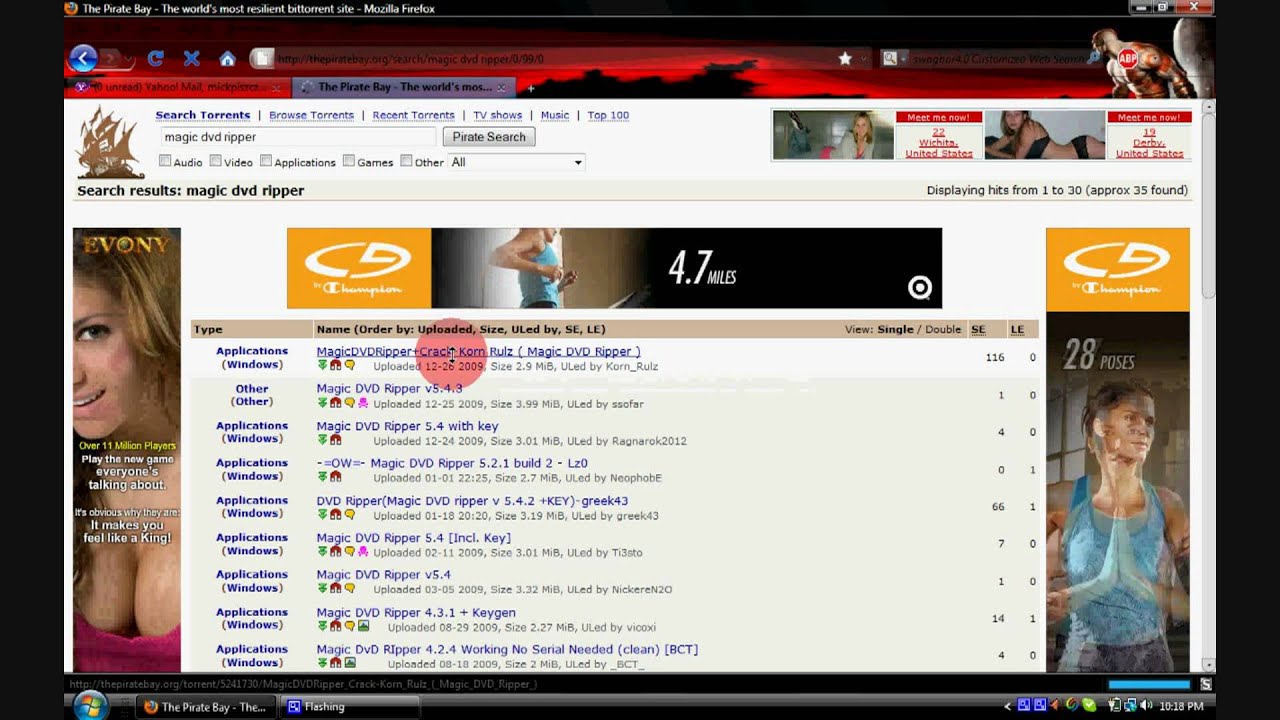Open history dropdown next to forward arrow
This screenshot has width=1280, height=720.
pos(129,59)
